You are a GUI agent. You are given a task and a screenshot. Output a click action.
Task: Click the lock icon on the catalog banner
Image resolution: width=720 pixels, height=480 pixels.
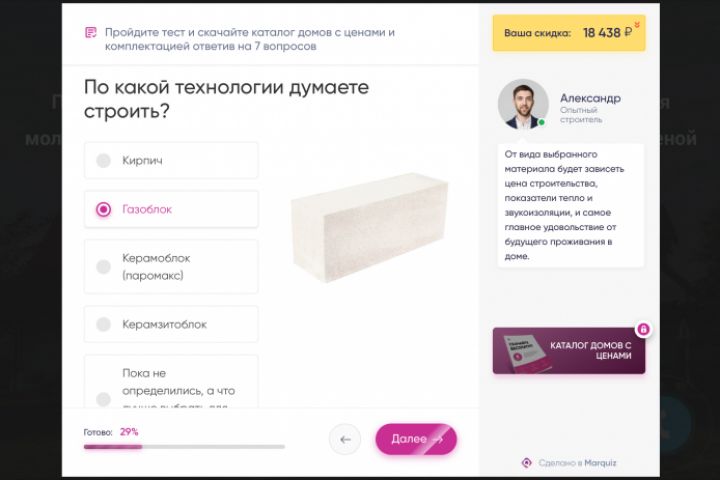click(x=643, y=329)
